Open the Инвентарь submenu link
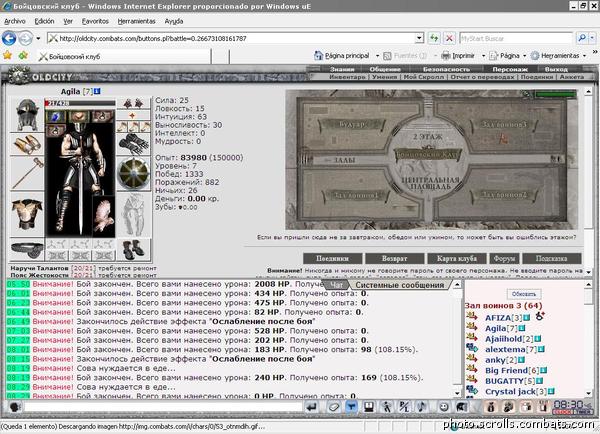The image size is (600, 434). click(x=347, y=77)
